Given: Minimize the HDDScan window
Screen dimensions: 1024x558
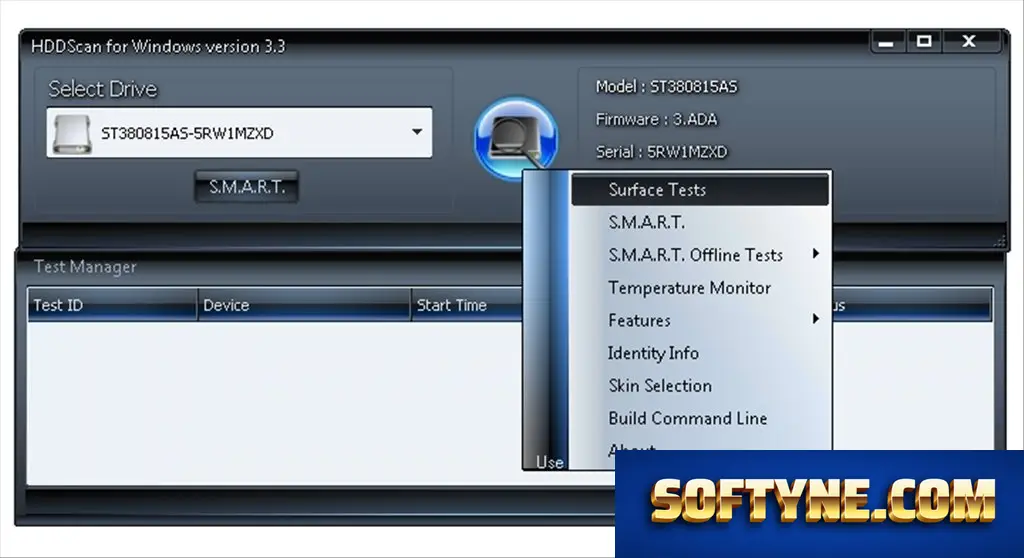Looking at the screenshot, I should tap(886, 42).
